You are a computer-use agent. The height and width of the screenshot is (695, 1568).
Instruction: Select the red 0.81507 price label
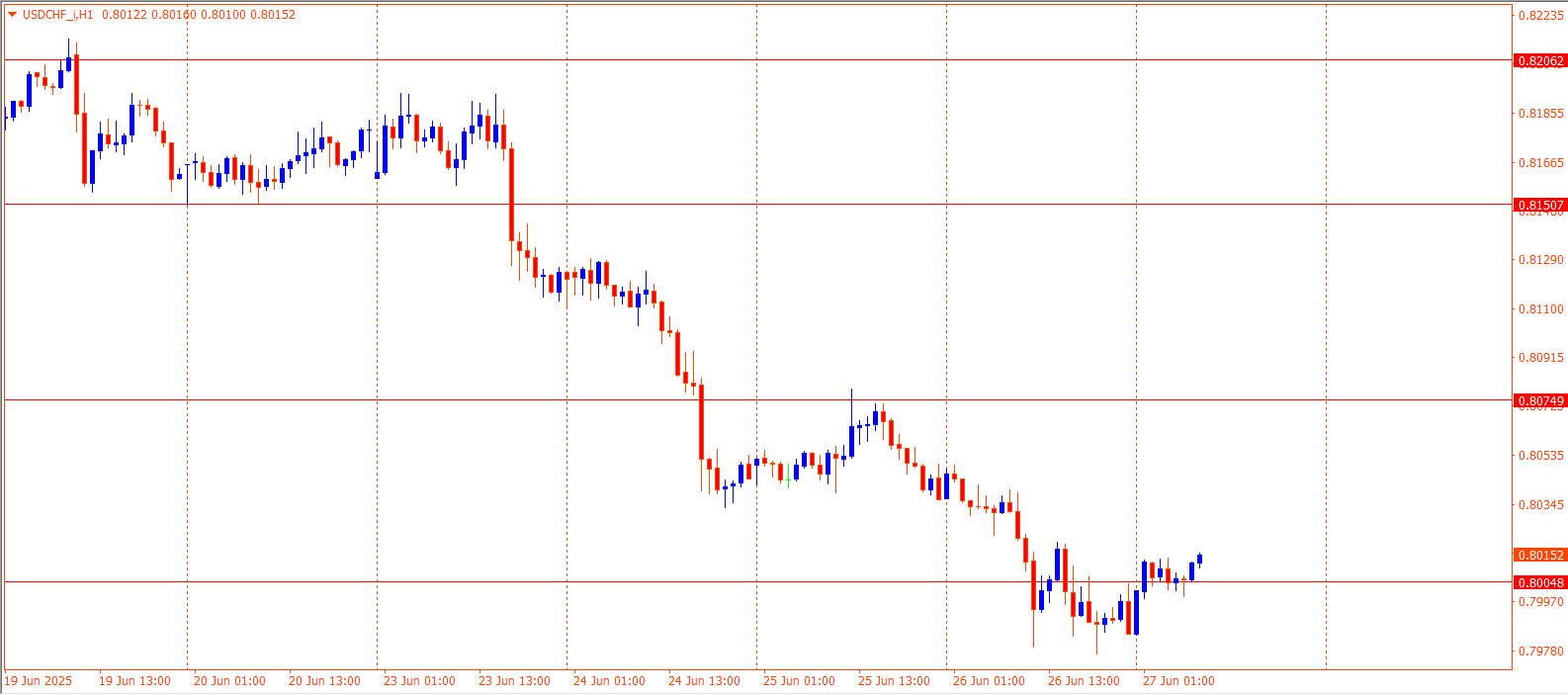[x=1540, y=206]
